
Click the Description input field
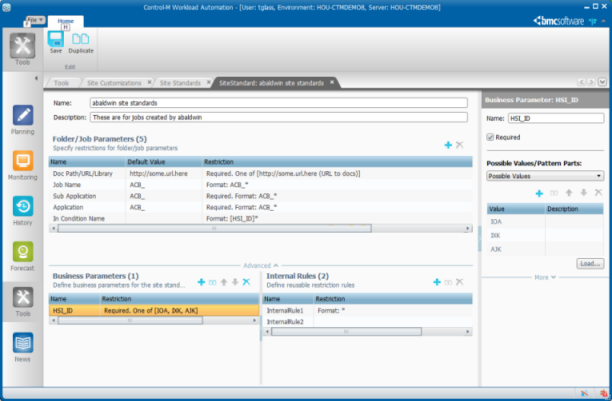(x=279, y=117)
